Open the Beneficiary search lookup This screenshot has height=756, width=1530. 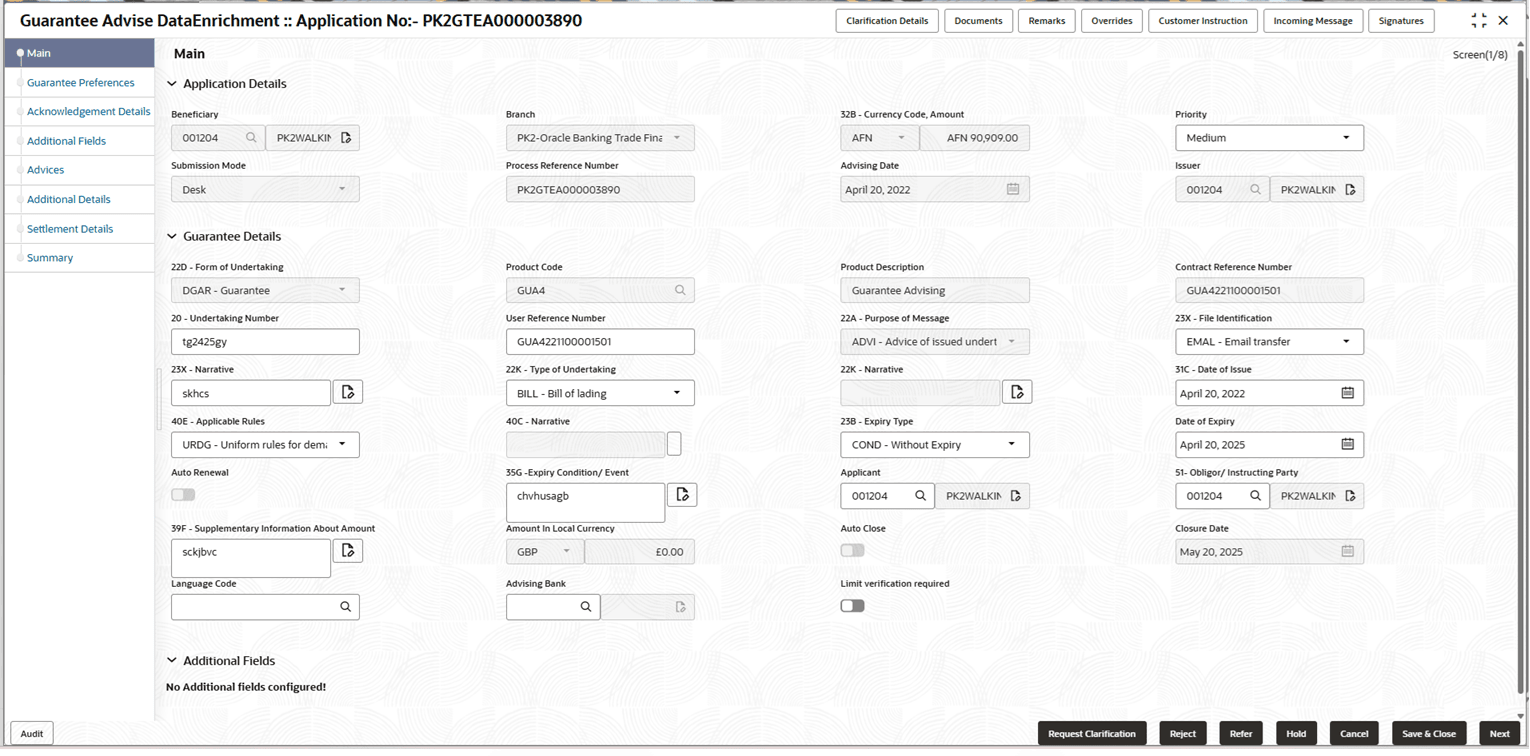tap(249, 137)
